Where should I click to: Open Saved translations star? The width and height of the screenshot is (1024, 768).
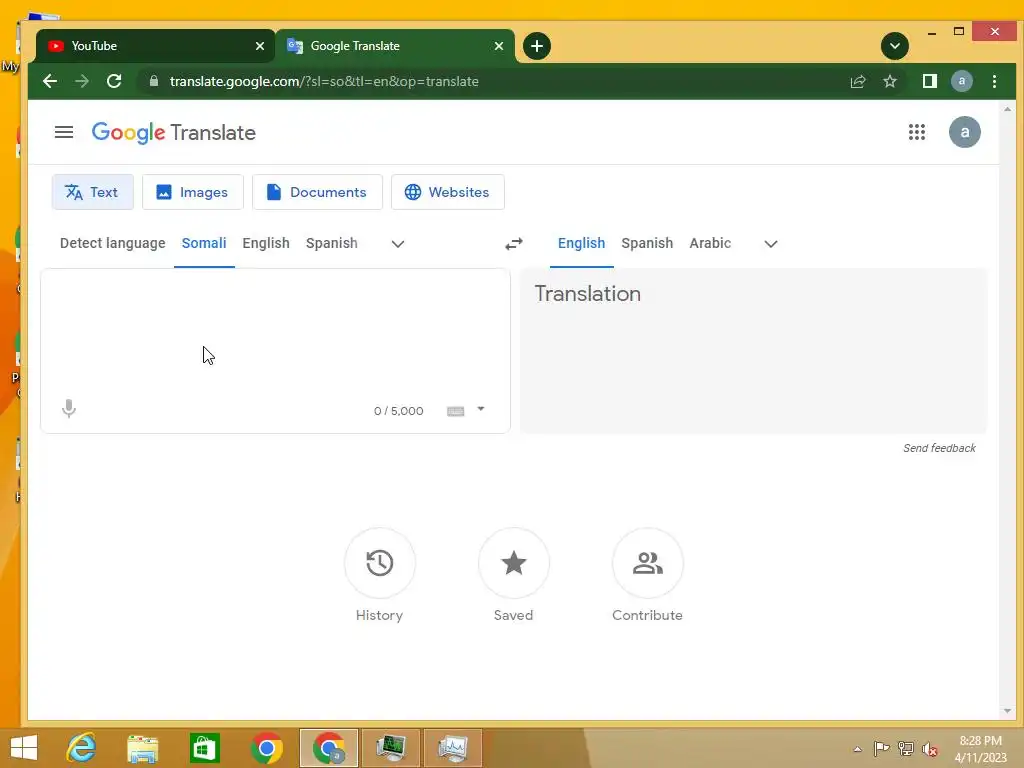[513, 563]
